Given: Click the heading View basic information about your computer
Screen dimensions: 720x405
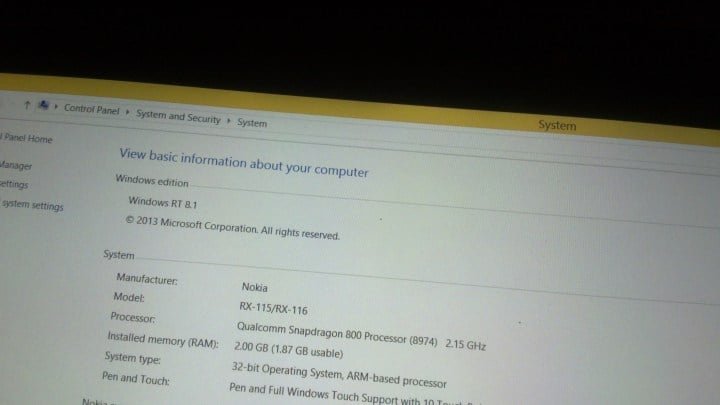Looking at the screenshot, I should [244, 163].
